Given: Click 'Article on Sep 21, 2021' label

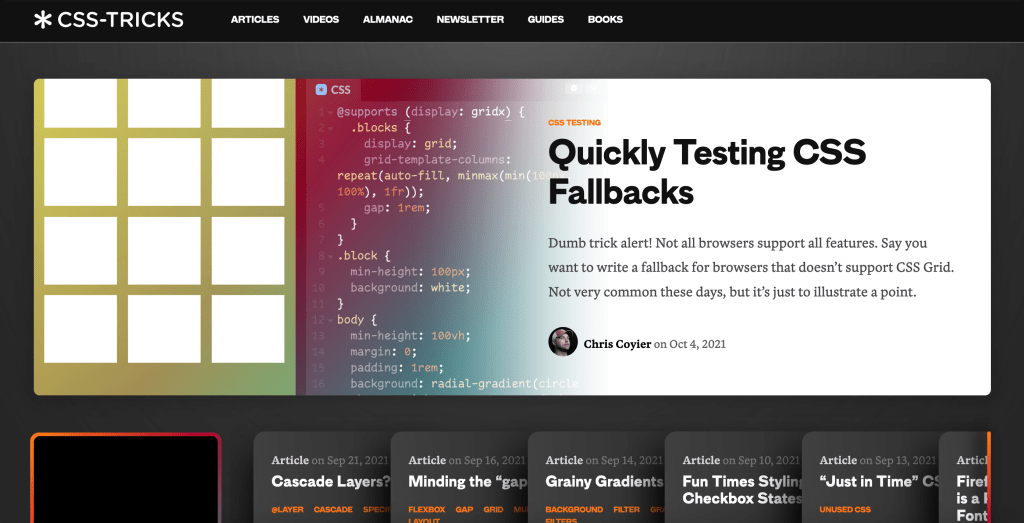Looking at the screenshot, I should tap(330, 460).
